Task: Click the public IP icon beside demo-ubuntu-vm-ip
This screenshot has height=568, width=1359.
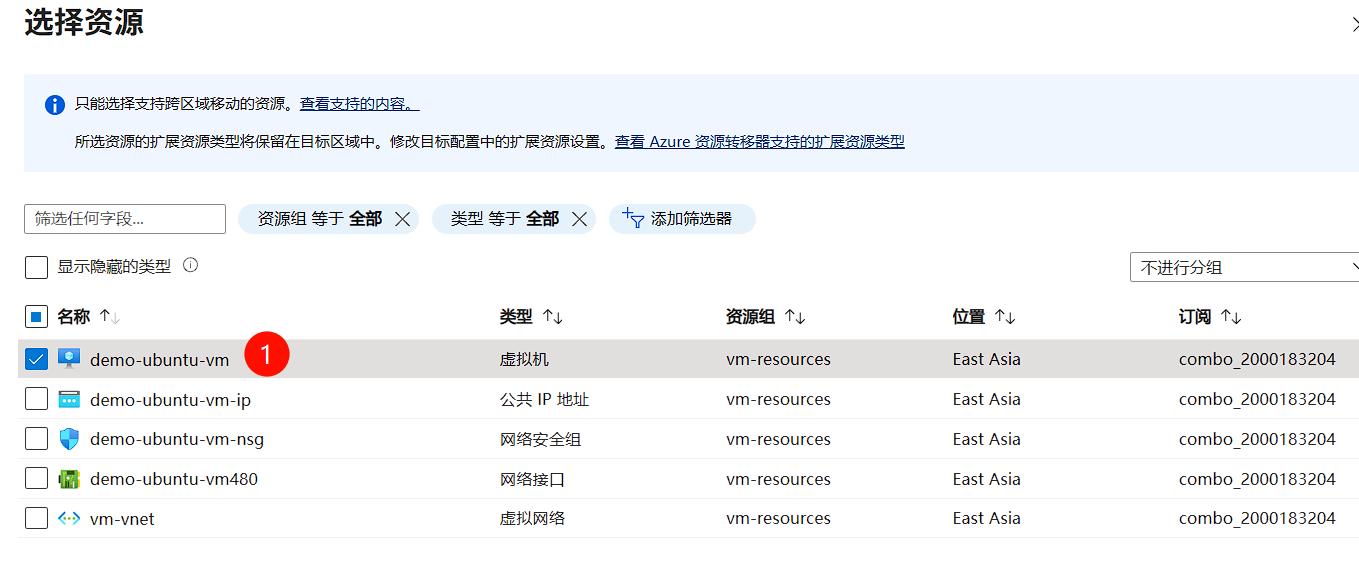Action: pyautogui.click(x=68, y=399)
